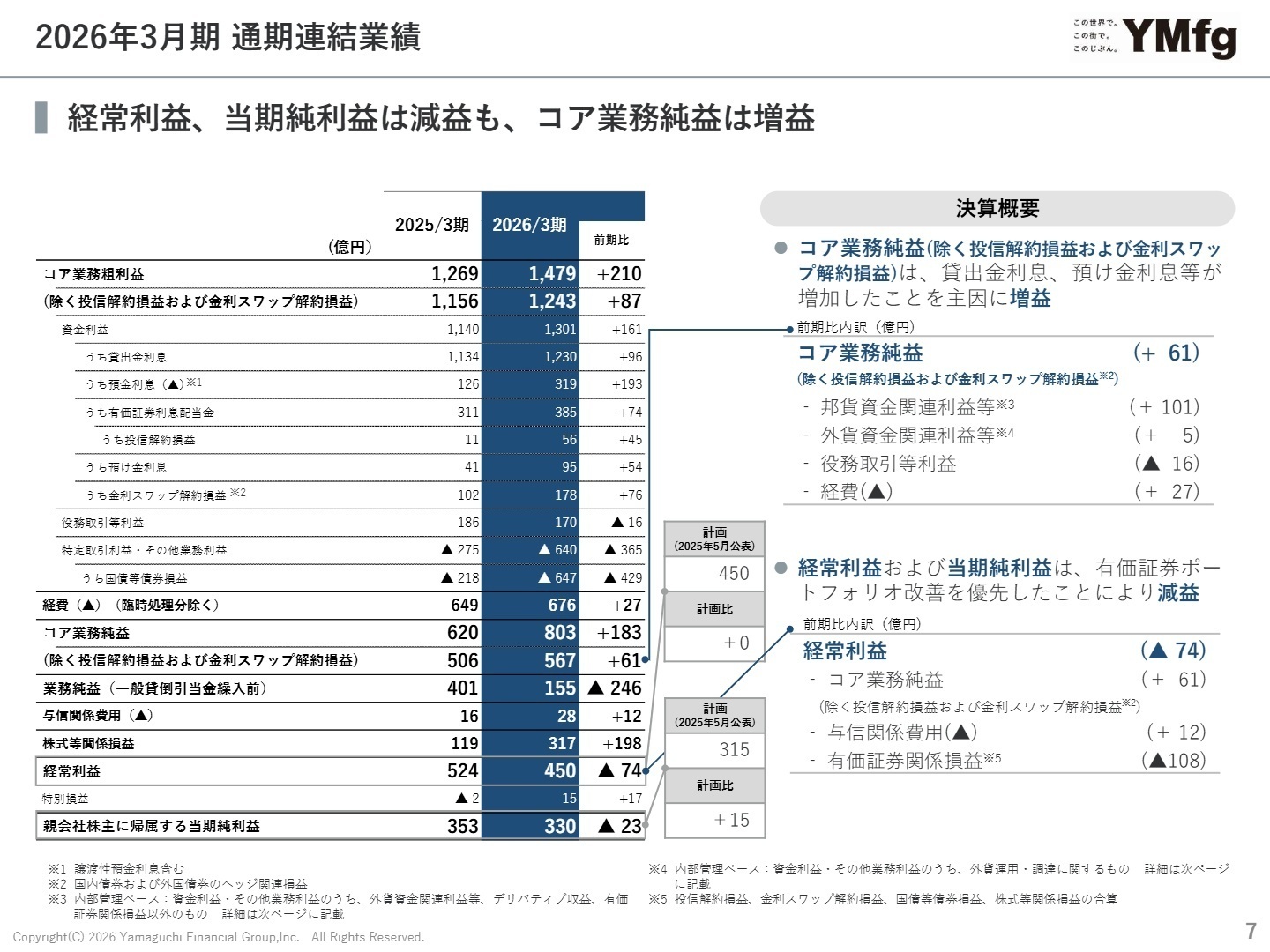Click the +210 change value
This screenshot has height=952, width=1270.
(x=619, y=274)
